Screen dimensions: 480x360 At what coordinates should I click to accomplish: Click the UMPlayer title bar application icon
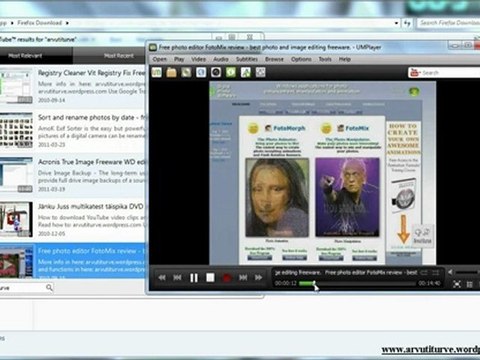pyautogui.click(x=153, y=47)
